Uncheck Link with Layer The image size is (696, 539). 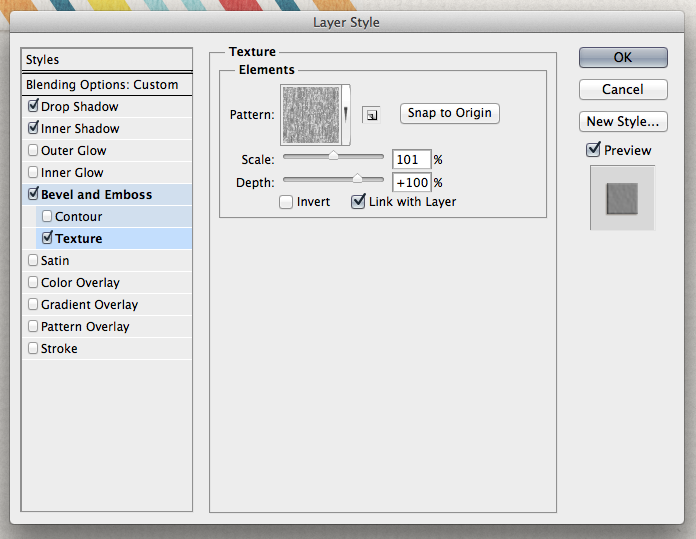point(358,201)
